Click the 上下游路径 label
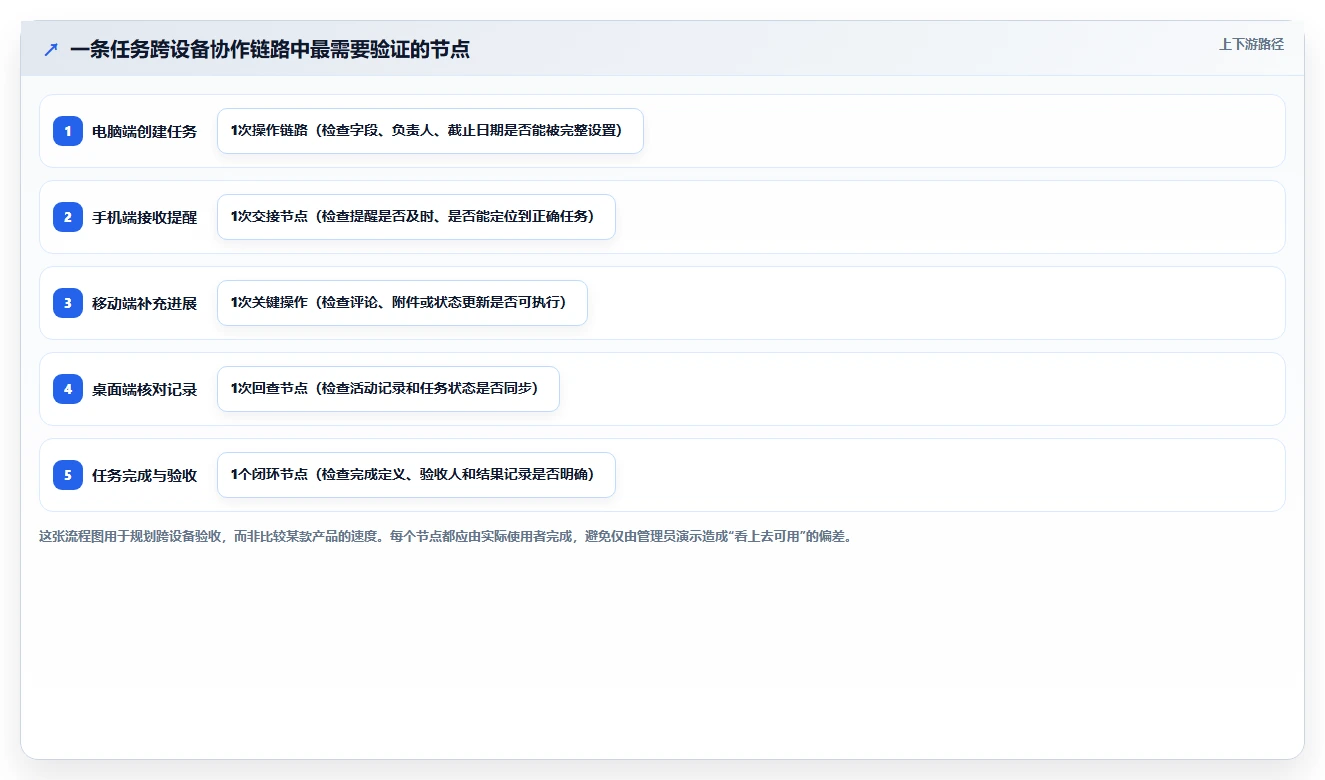Screen dimensions: 1325x780 [x=1251, y=44]
